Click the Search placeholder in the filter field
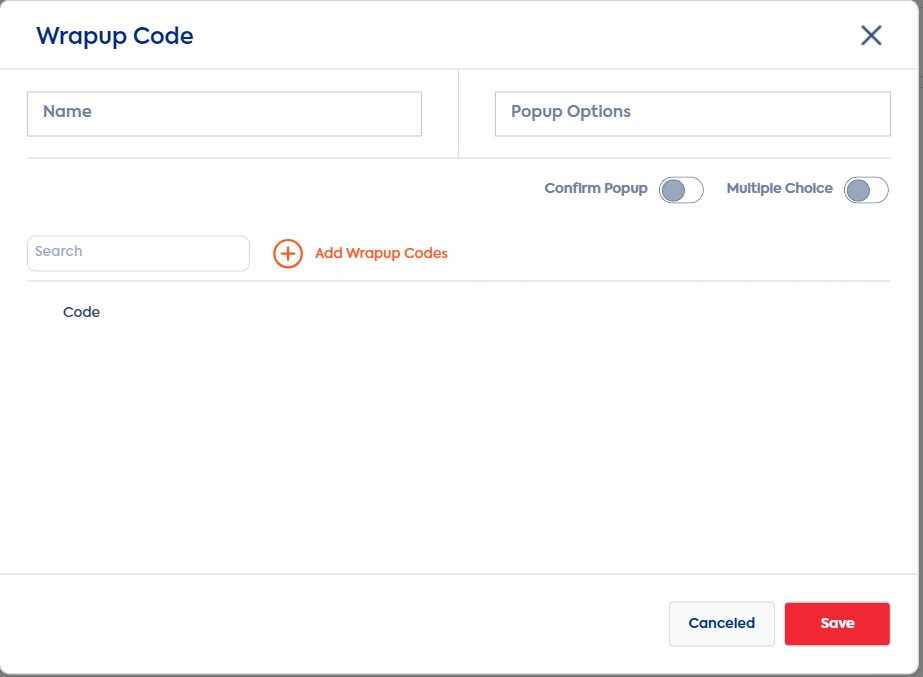923x677 pixels. point(58,251)
